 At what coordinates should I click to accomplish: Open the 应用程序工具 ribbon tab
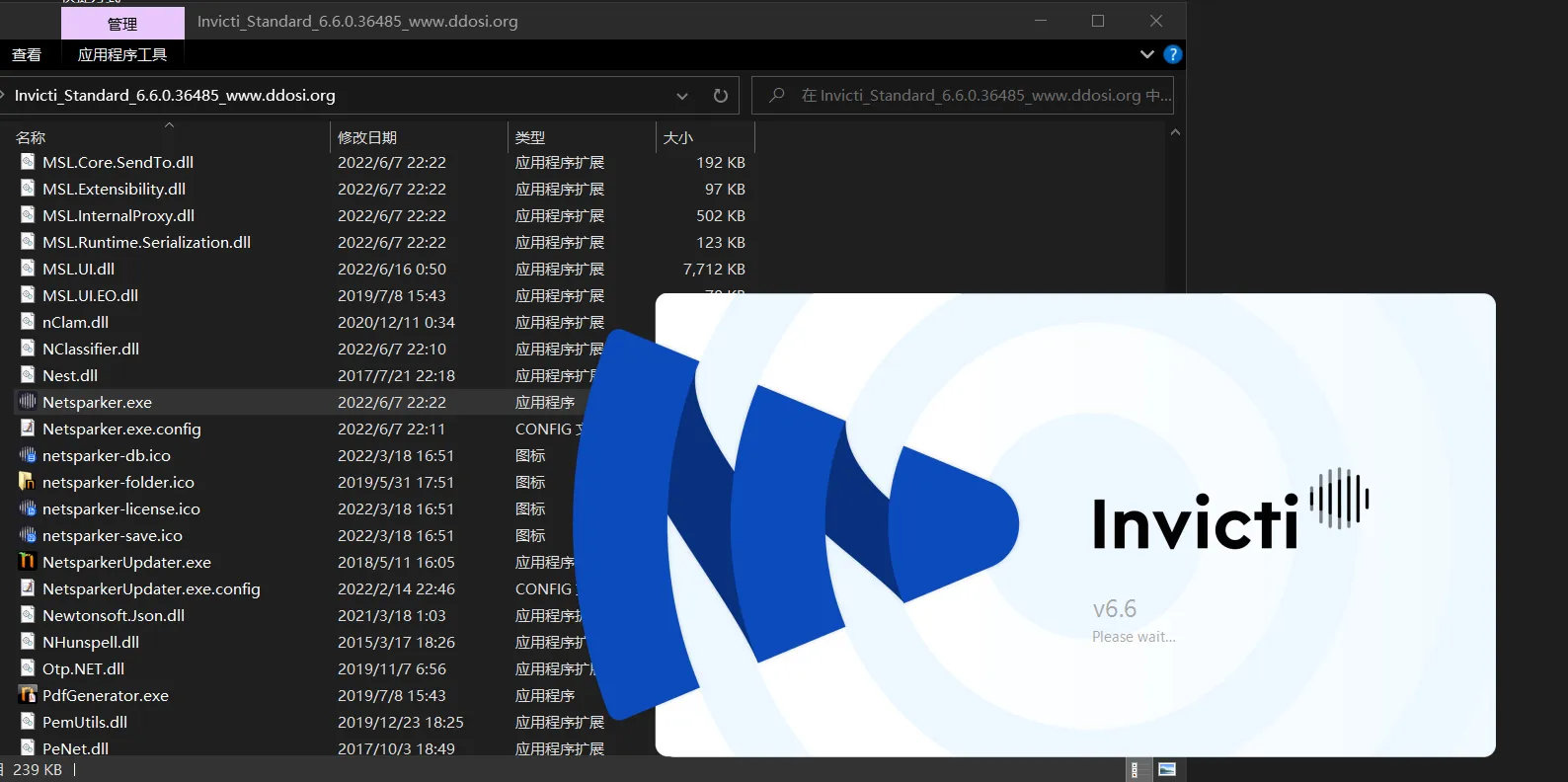(122, 55)
